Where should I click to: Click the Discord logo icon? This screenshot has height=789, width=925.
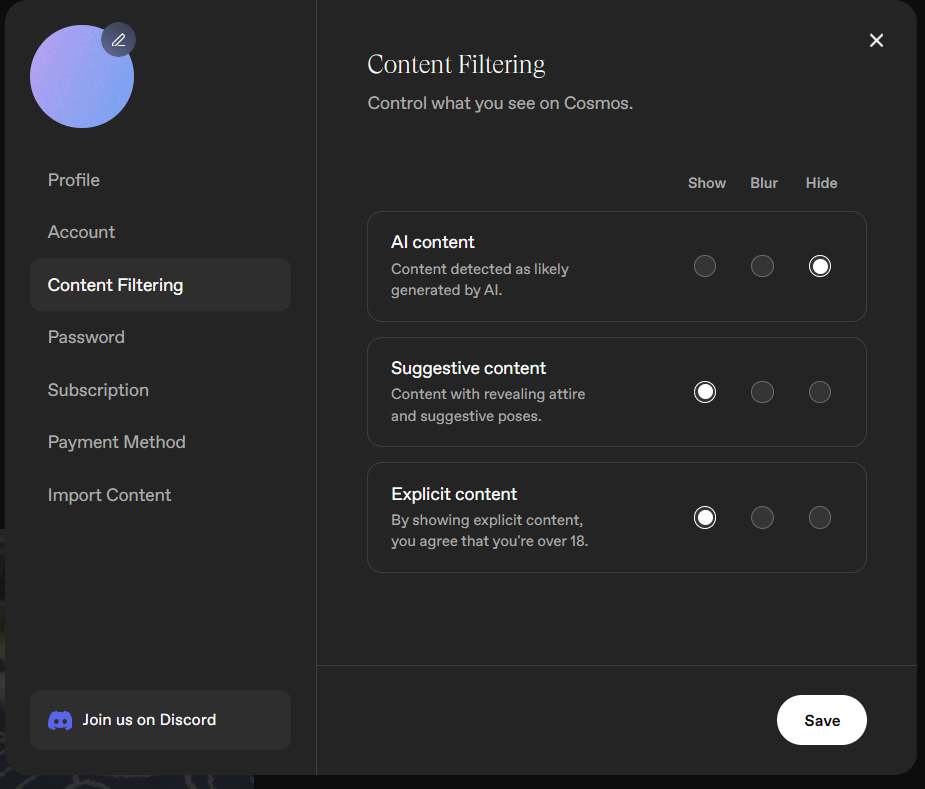[x=60, y=720]
